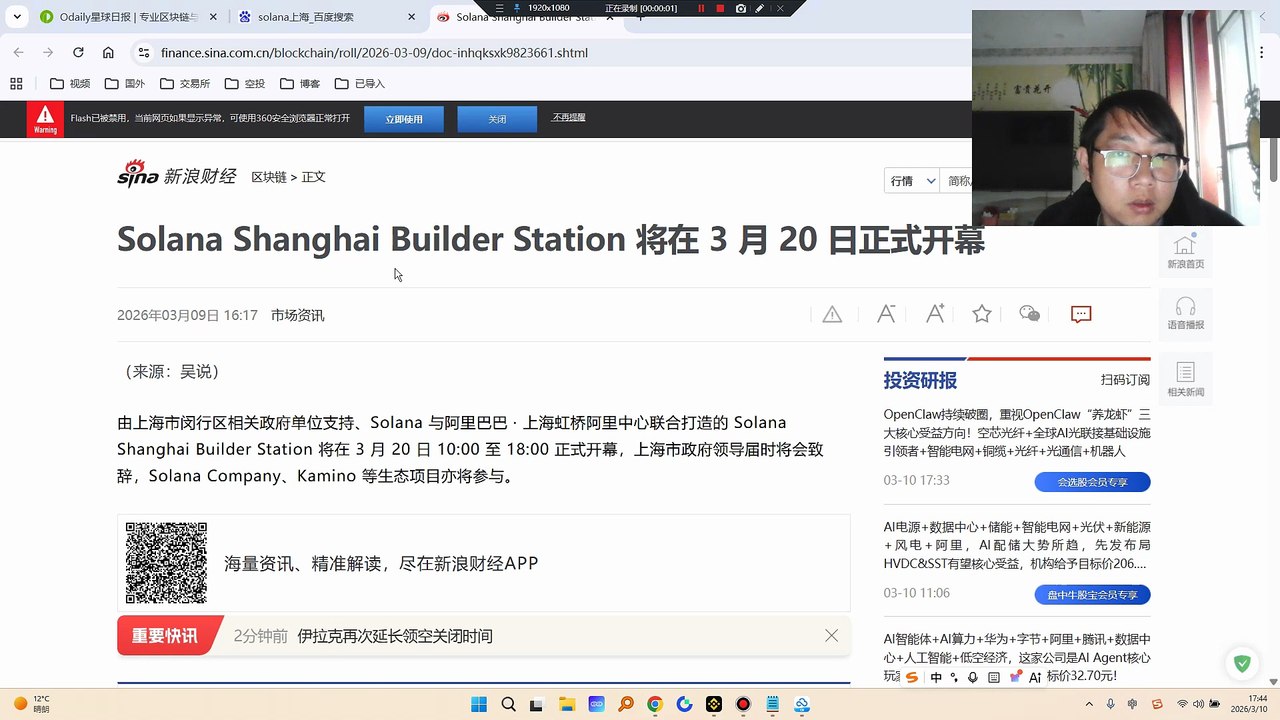Viewport: 1280px width, 720px height.
Task: Open 伊拉克再次延长领空关闭时间 news flash
Action: [x=395, y=636]
